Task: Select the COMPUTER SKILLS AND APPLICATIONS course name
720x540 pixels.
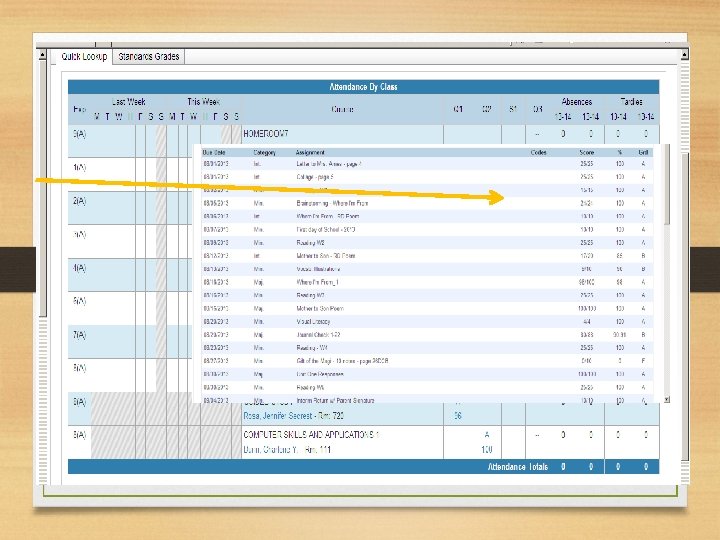Action: (x=311, y=434)
